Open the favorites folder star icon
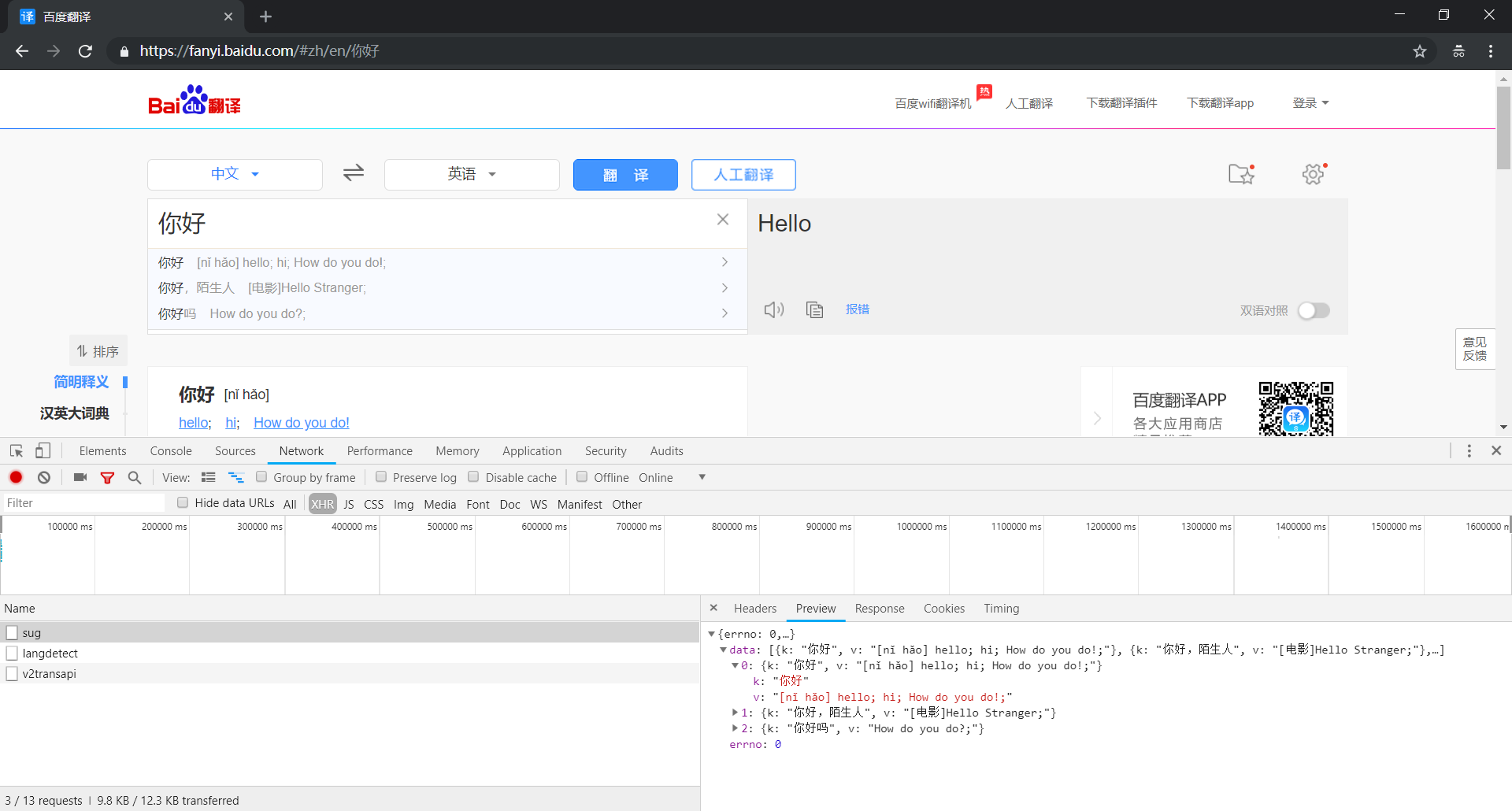Image resolution: width=1512 pixels, height=811 pixels. pos(1241,173)
